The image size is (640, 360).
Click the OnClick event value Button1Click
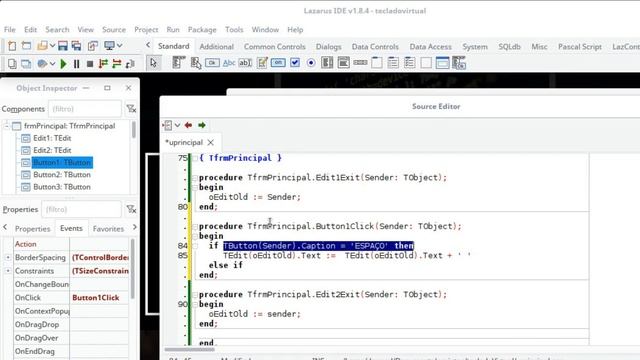(100, 298)
